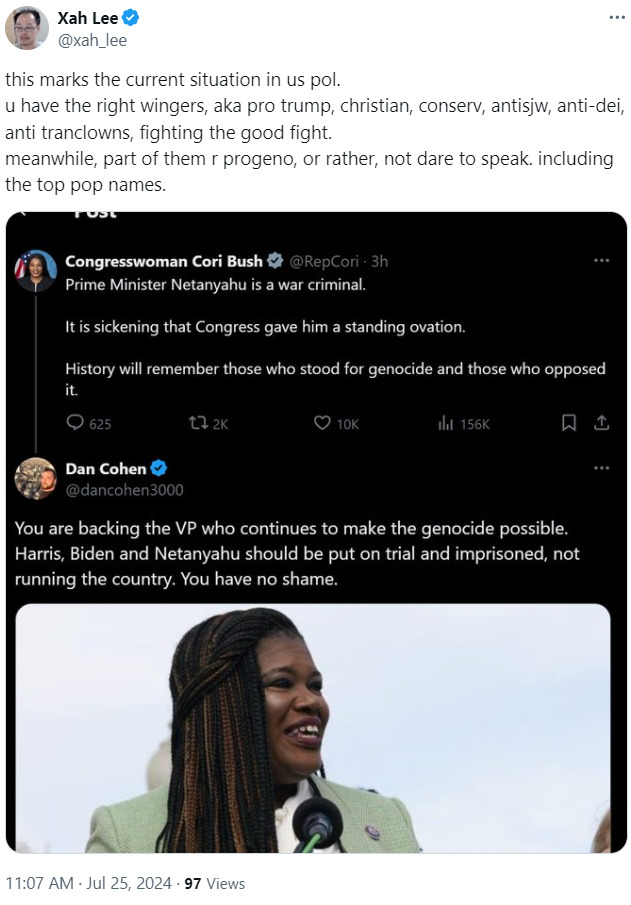Click Dan Cohen's profile avatar
This screenshot has width=631, height=905.
(x=35, y=478)
